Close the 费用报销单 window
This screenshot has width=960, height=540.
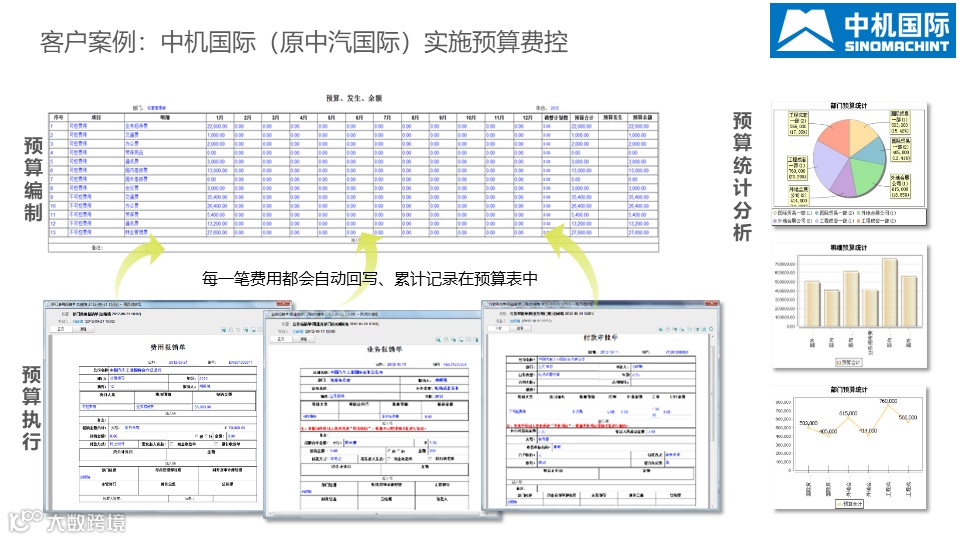283,304
